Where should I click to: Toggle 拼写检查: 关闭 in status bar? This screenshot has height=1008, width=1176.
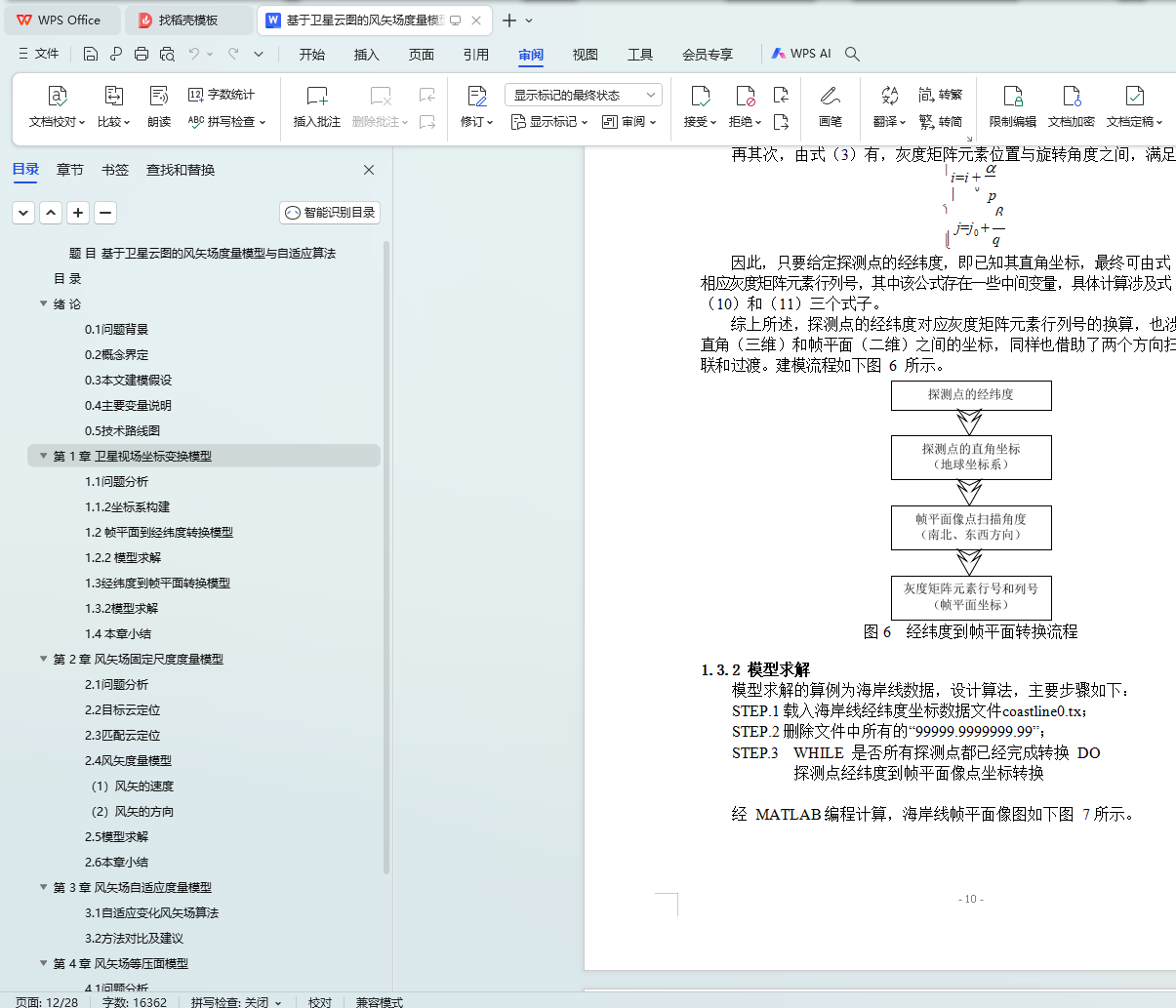click(x=235, y=1001)
